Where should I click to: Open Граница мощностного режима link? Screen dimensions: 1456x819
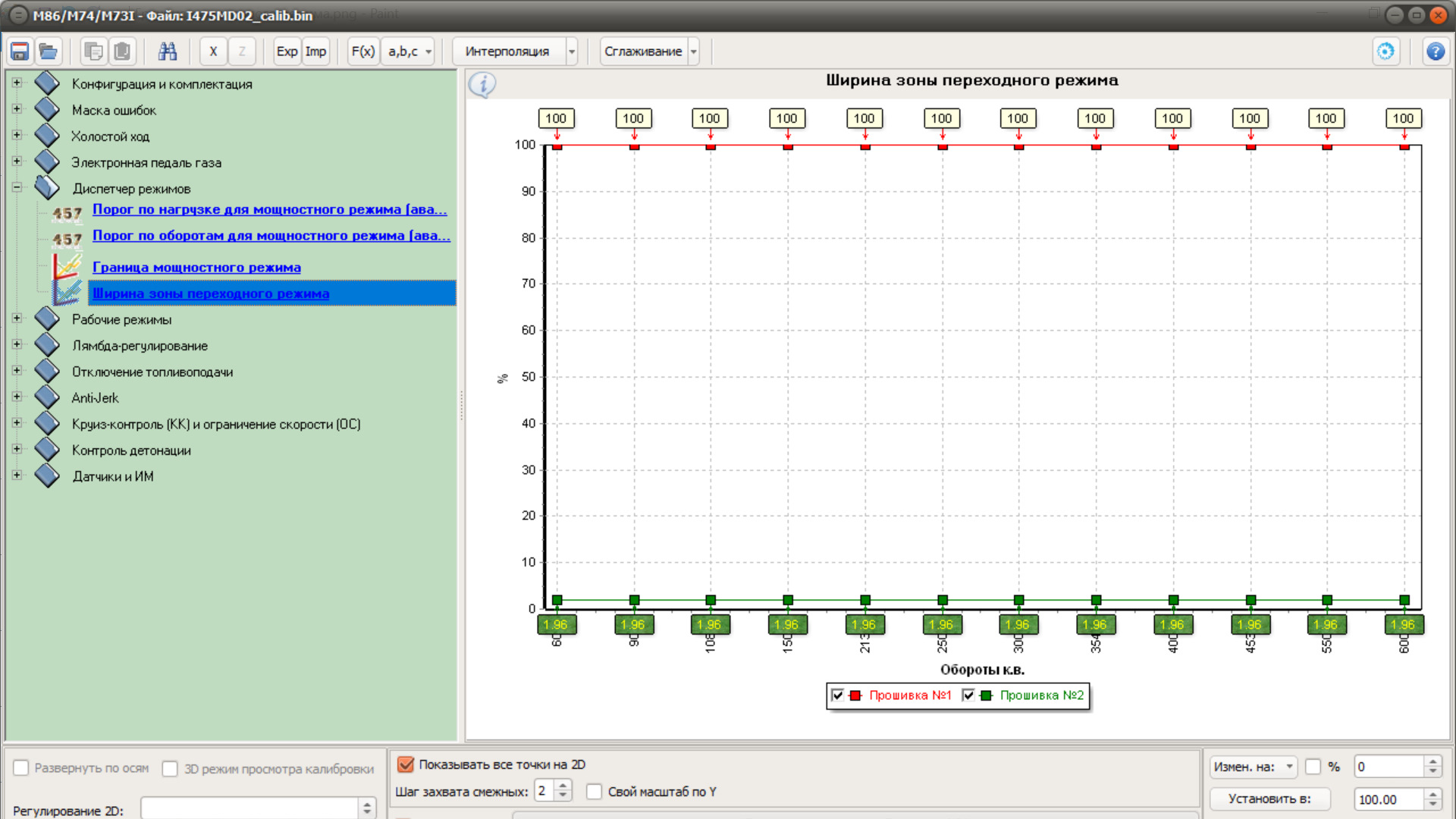pos(196,267)
